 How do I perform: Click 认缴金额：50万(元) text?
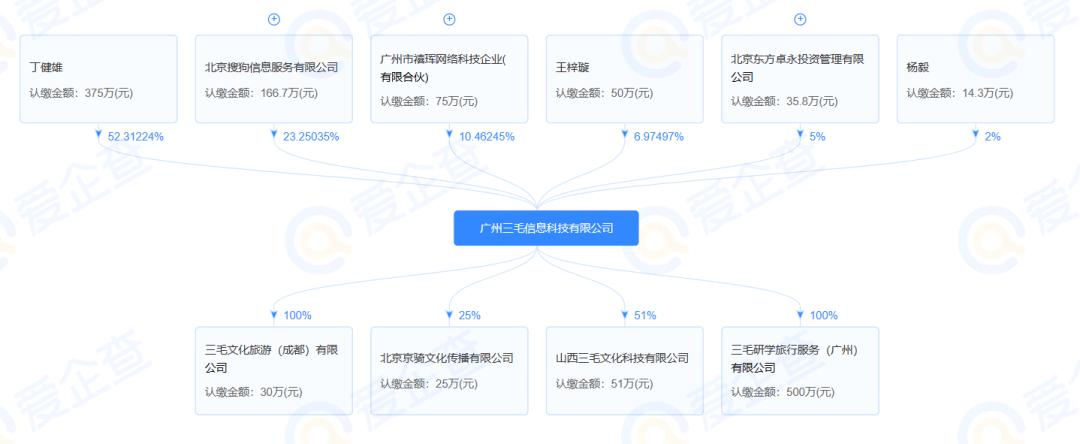click(604, 93)
